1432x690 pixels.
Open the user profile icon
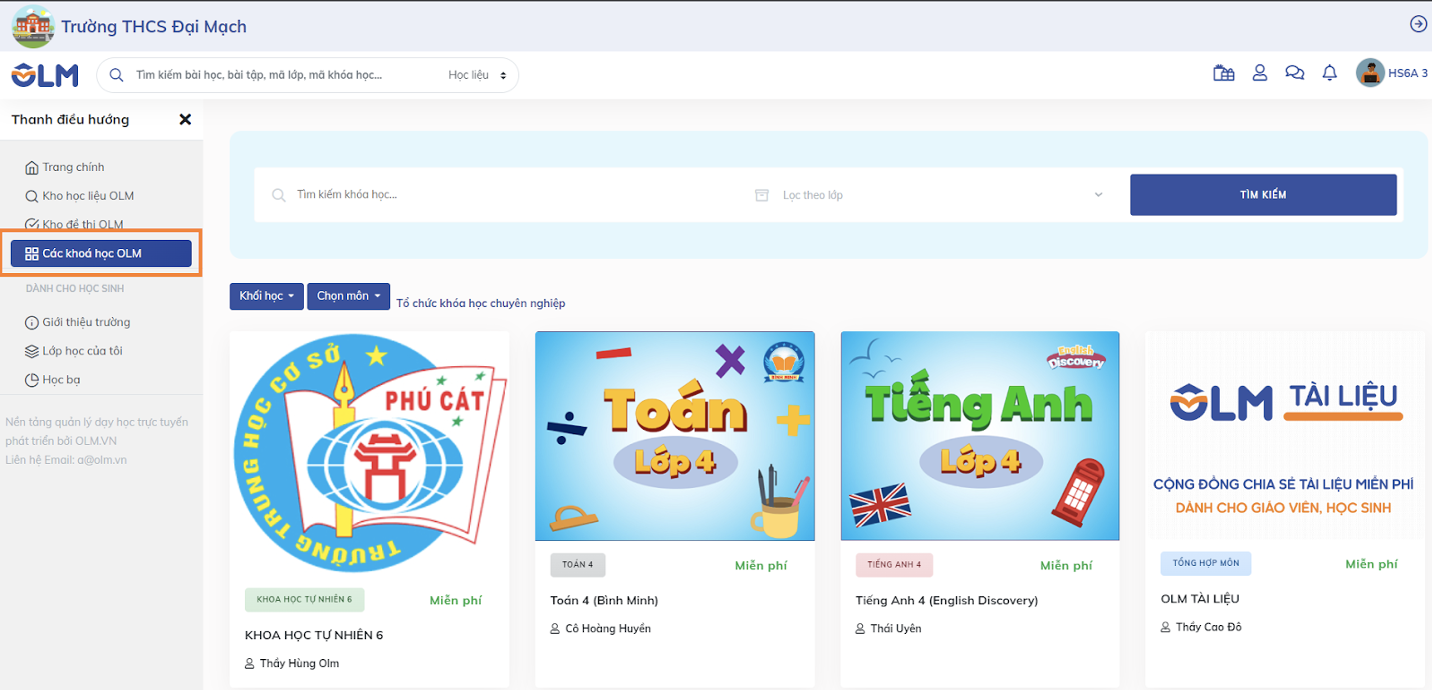1260,73
